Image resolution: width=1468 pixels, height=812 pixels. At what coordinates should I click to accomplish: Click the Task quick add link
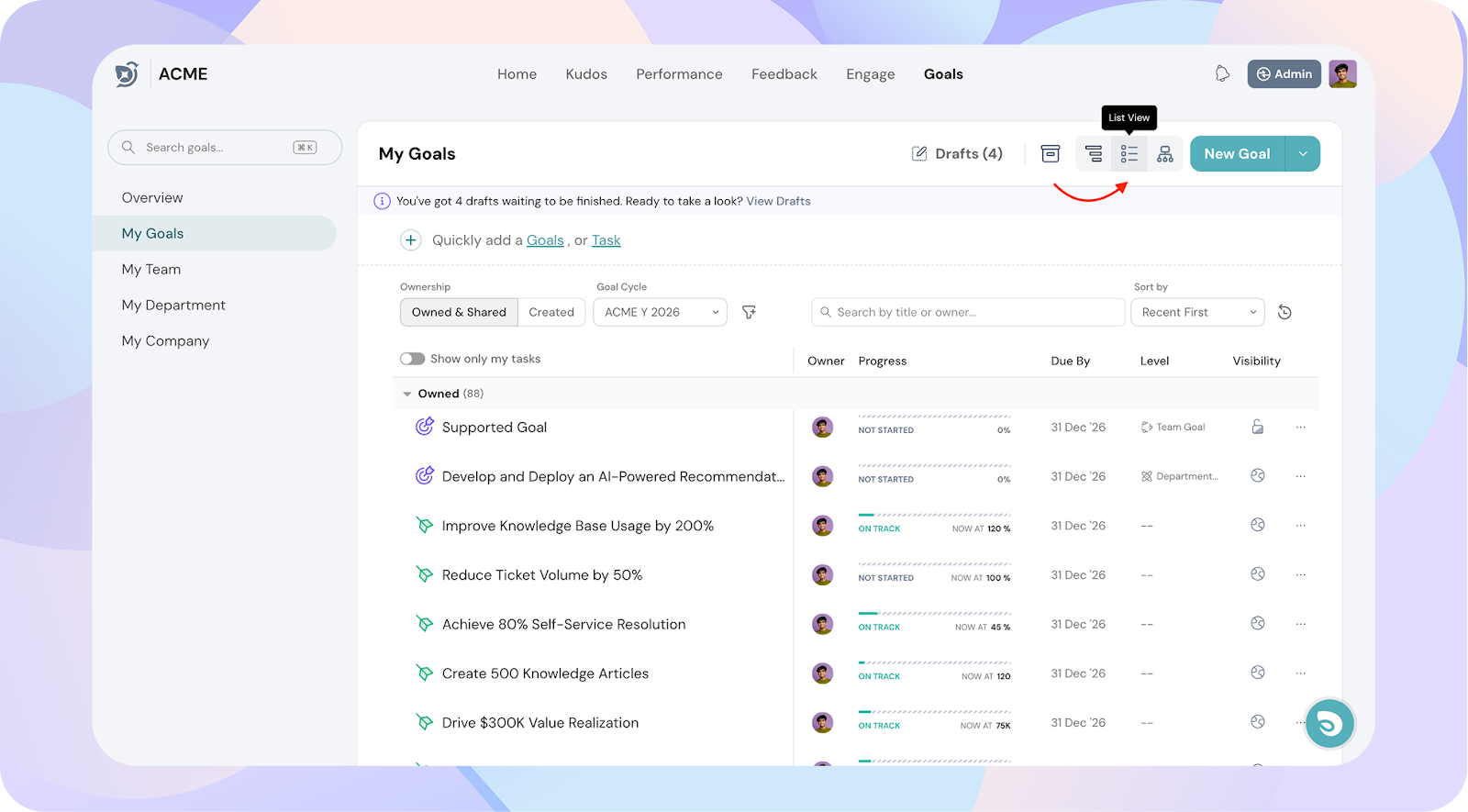[606, 240]
